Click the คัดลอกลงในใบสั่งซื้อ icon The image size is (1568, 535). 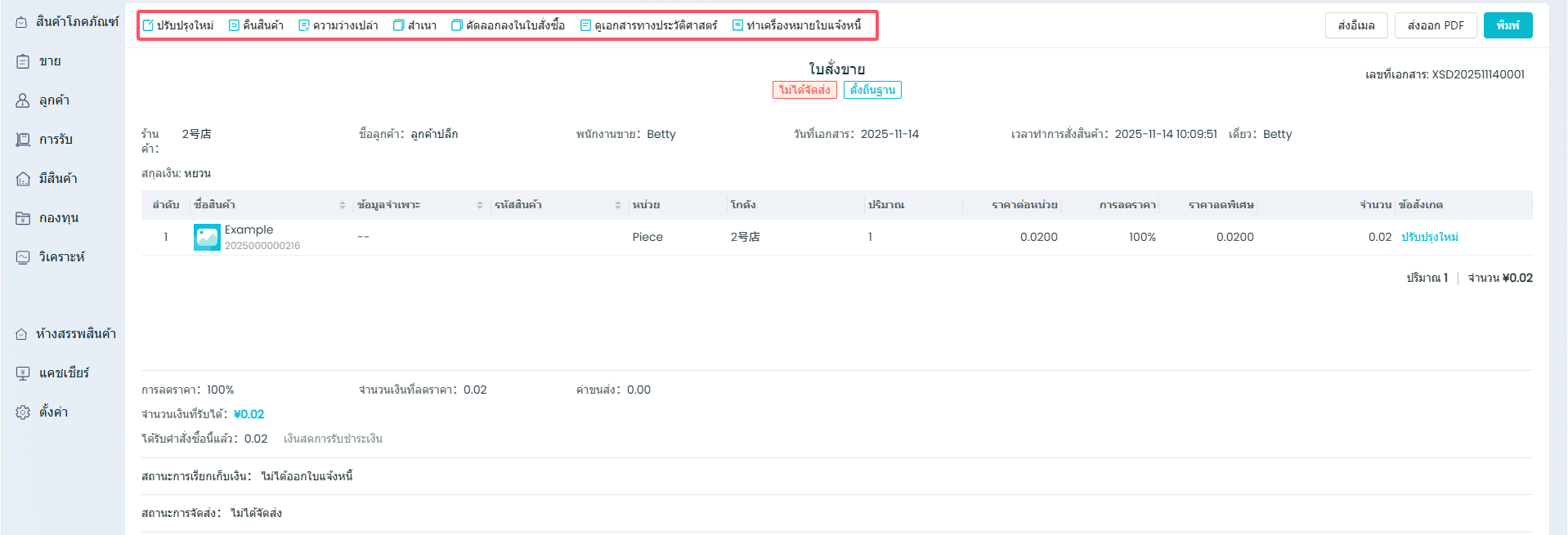click(x=457, y=25)
